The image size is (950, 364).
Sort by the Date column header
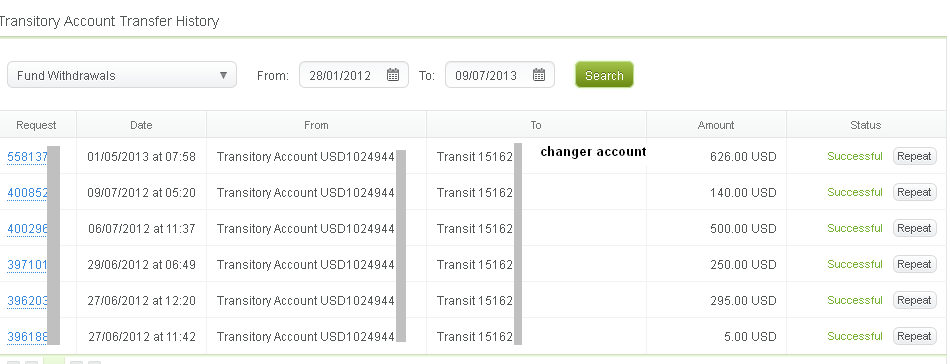141,125
